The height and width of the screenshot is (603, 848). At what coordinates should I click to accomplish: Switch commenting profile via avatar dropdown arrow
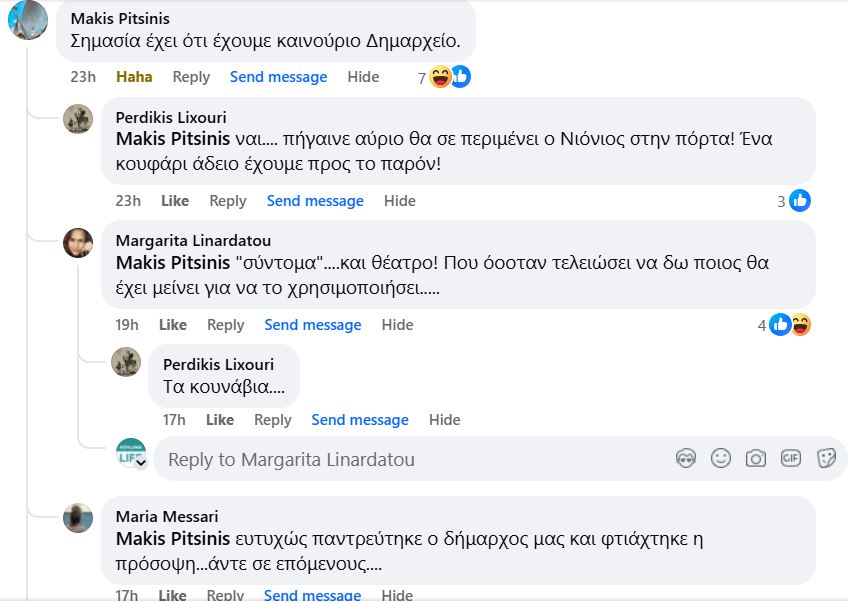pos(141,464)
